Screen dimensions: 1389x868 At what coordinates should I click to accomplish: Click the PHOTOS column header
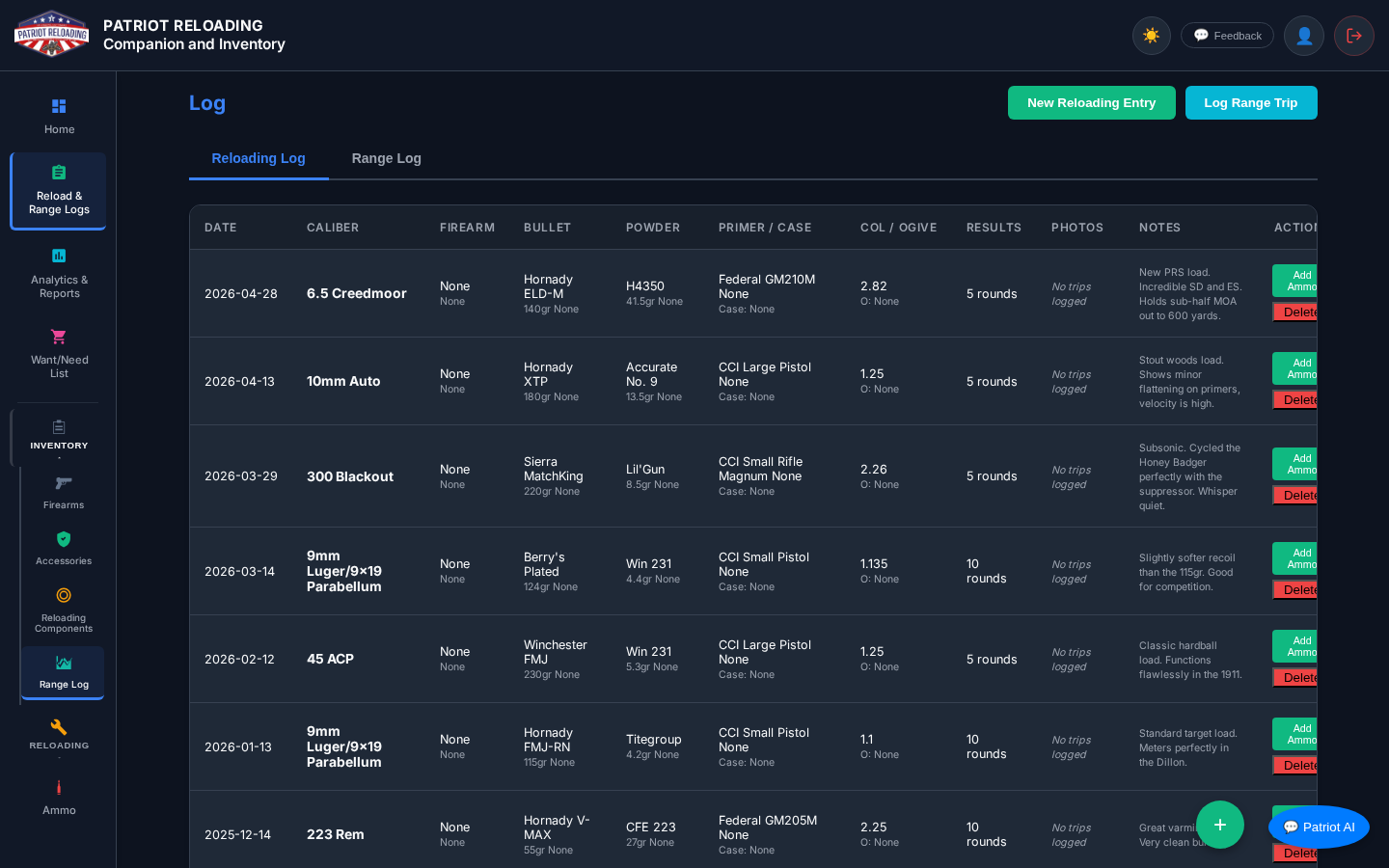1077,228
